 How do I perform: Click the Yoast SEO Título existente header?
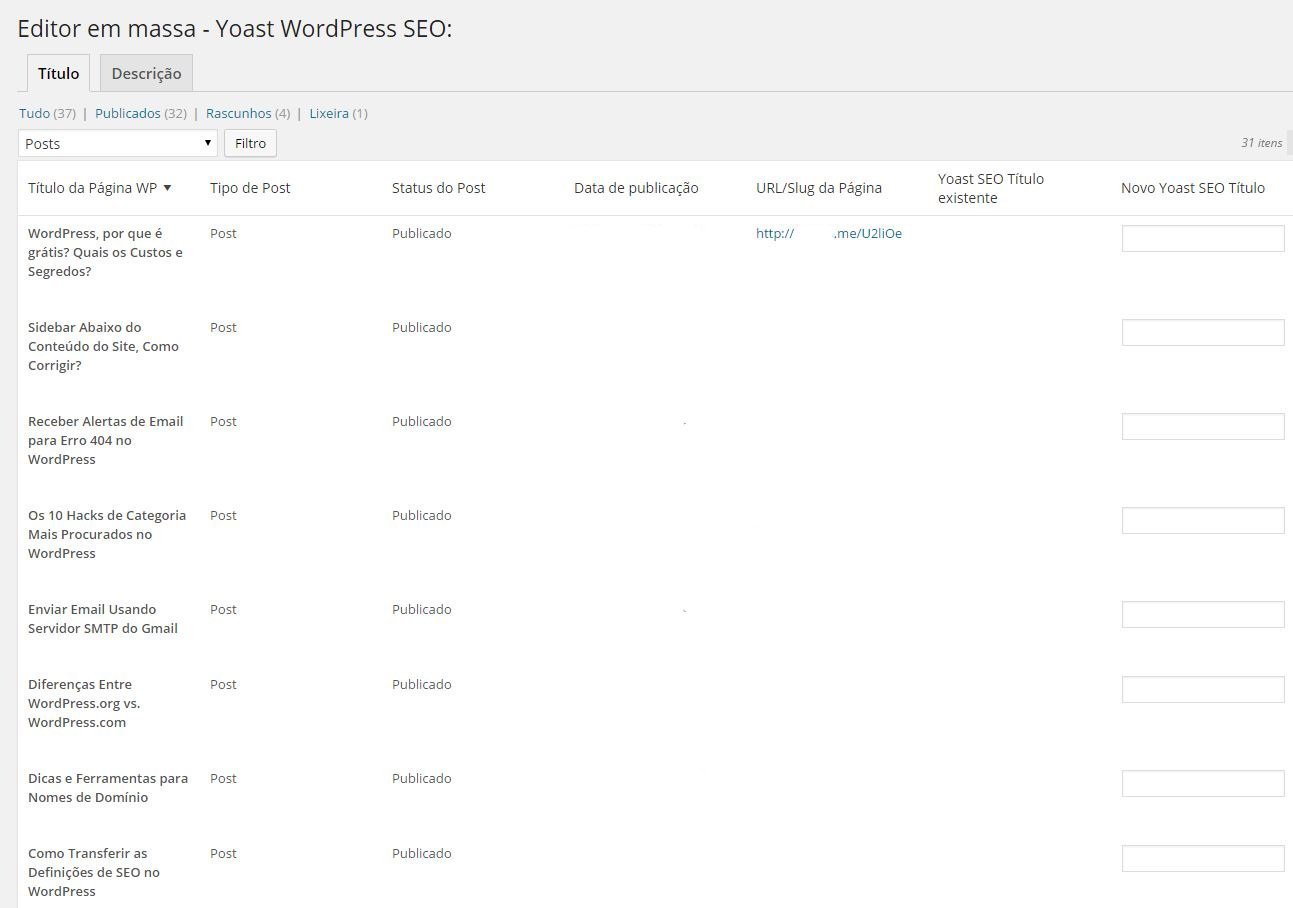pos(991,188)
